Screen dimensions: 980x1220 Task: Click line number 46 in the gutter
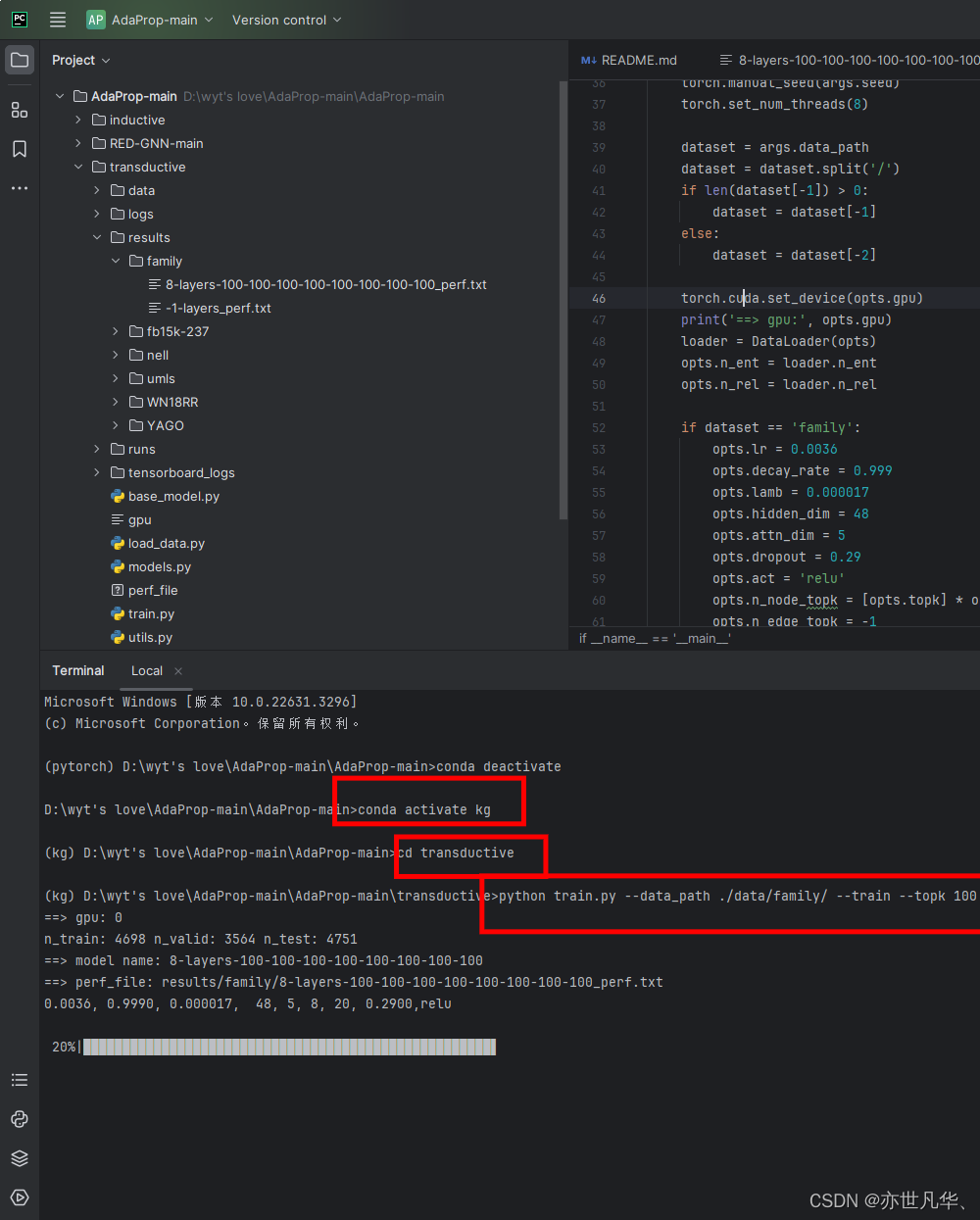(599, 298)
